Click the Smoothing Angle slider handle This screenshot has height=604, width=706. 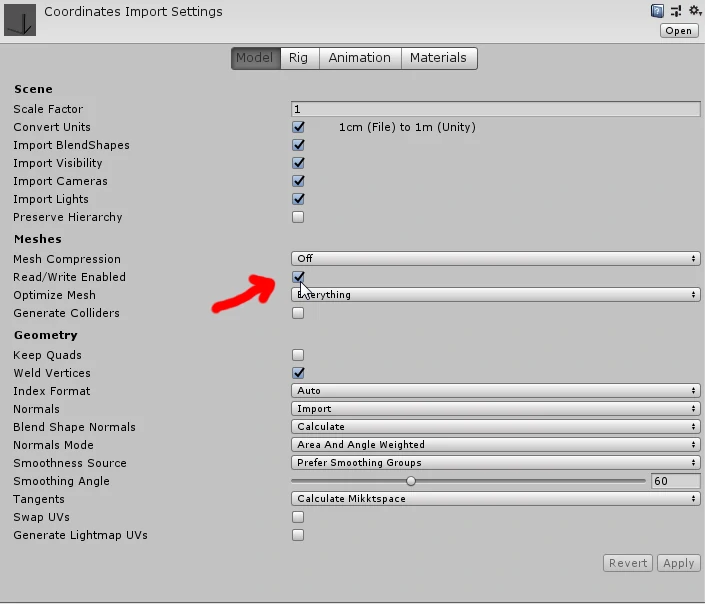tap(411, 481)
